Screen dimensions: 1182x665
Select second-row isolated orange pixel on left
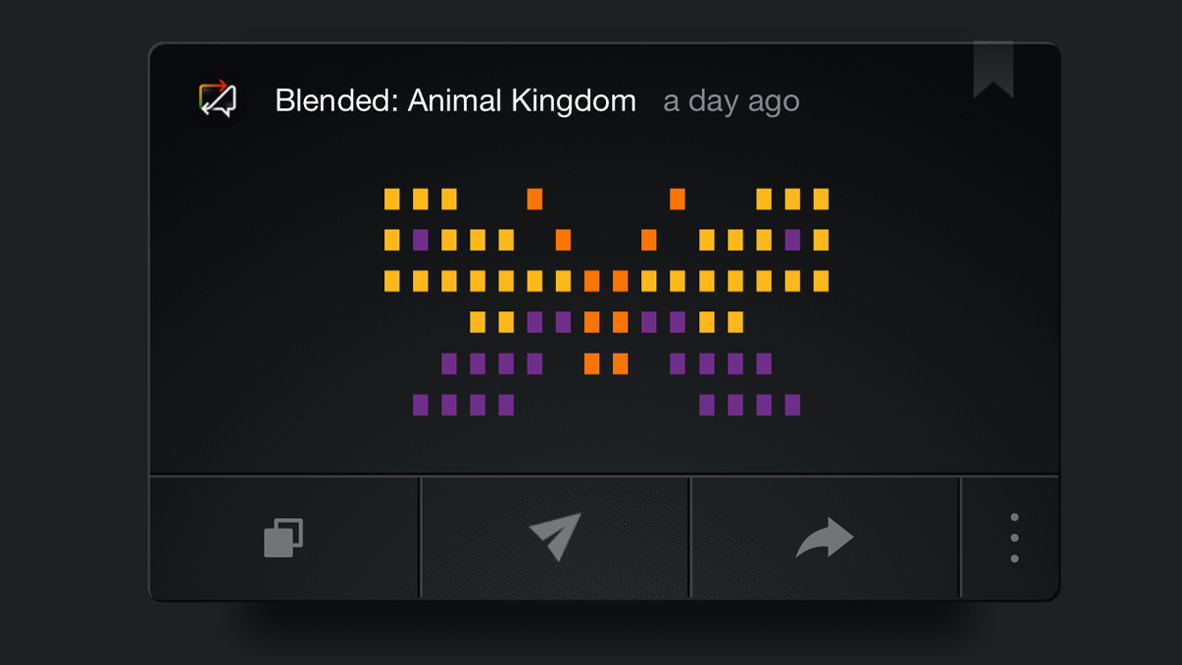tap(563, 240)
